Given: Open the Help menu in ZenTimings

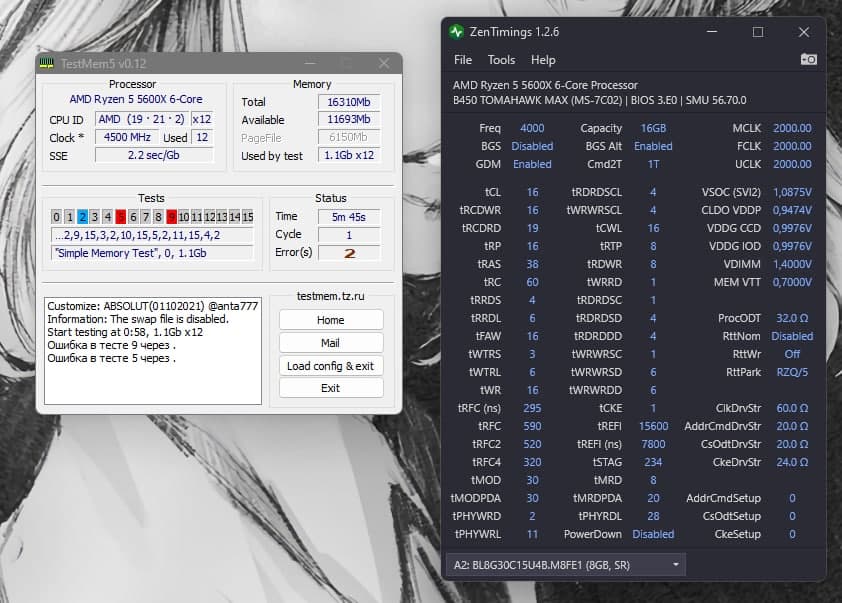Looking at the screenshot, I should (x=543, y=60).
